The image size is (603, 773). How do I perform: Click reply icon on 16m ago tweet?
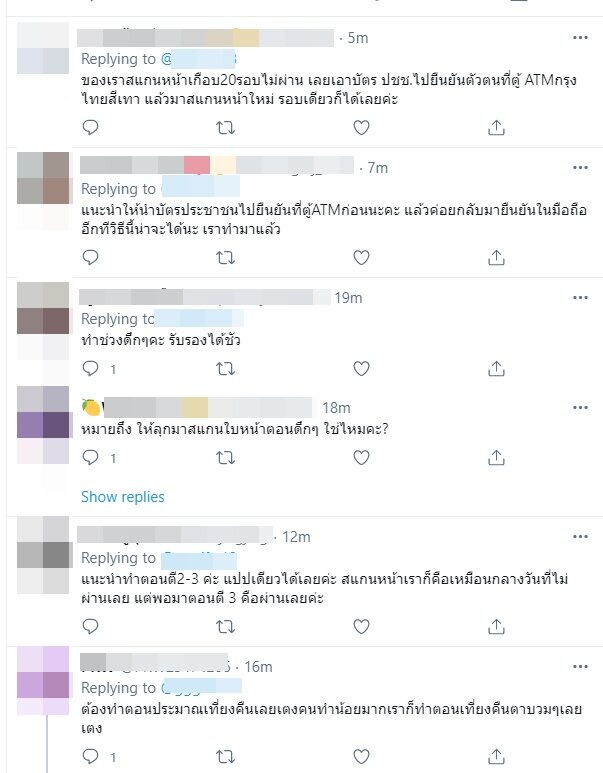(x=90, y=756)
